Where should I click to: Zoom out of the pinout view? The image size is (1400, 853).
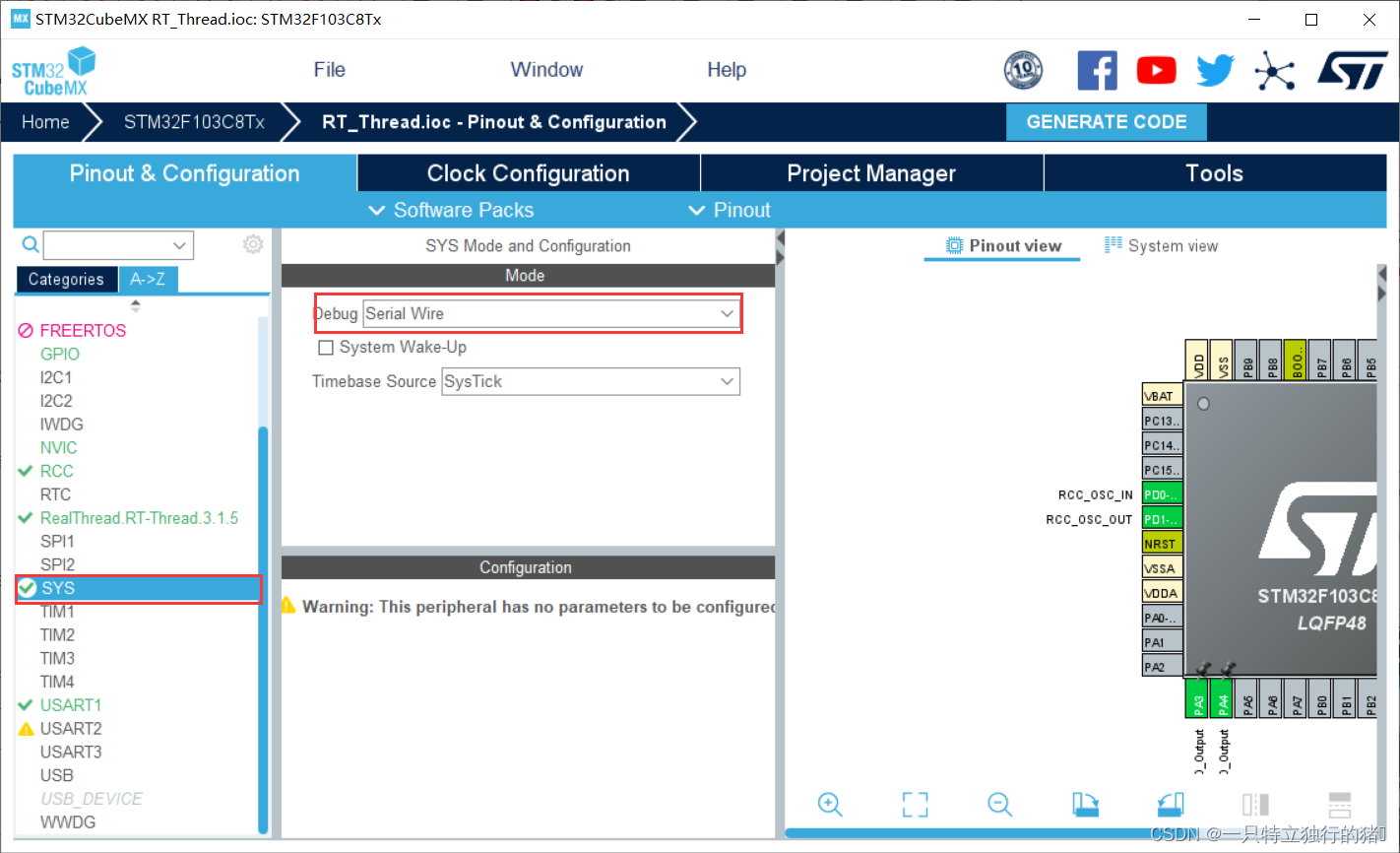click(x=1000, y=805)
